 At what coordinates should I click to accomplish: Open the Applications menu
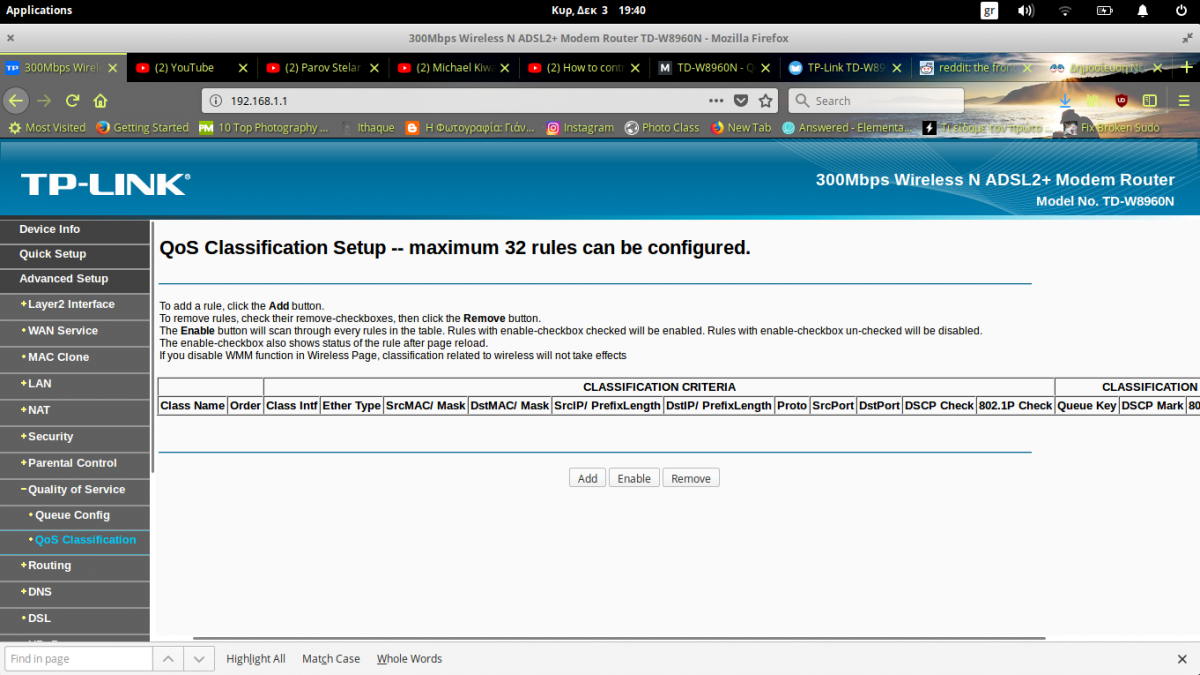(x=39, y=10)
